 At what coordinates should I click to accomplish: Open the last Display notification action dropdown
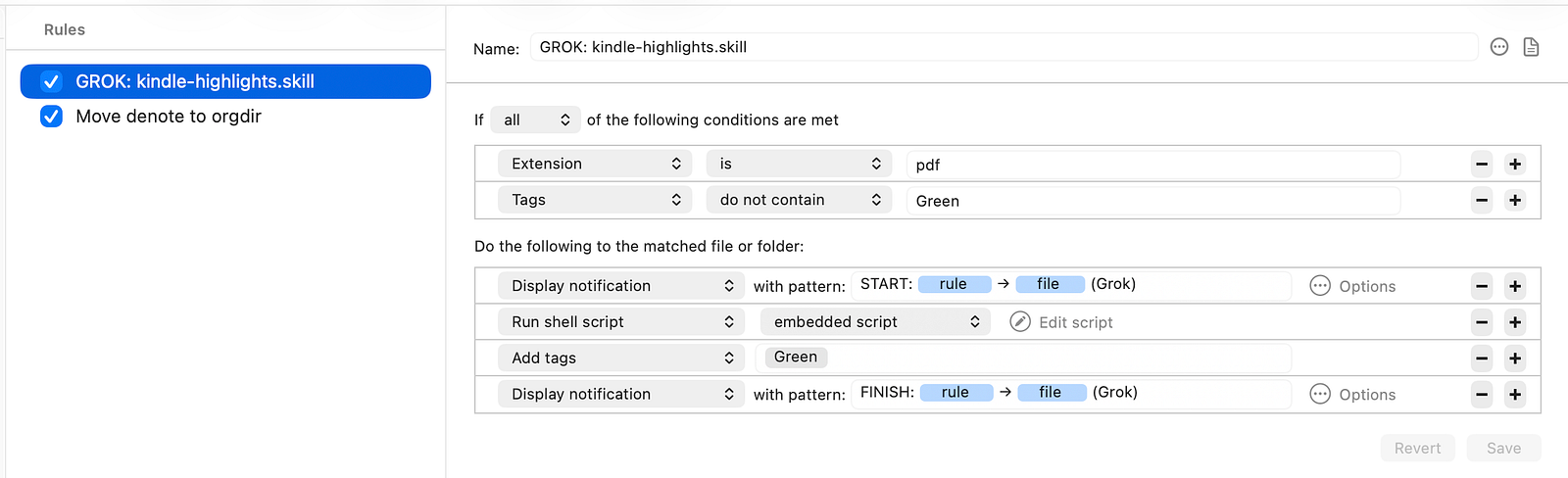[620, 394]
